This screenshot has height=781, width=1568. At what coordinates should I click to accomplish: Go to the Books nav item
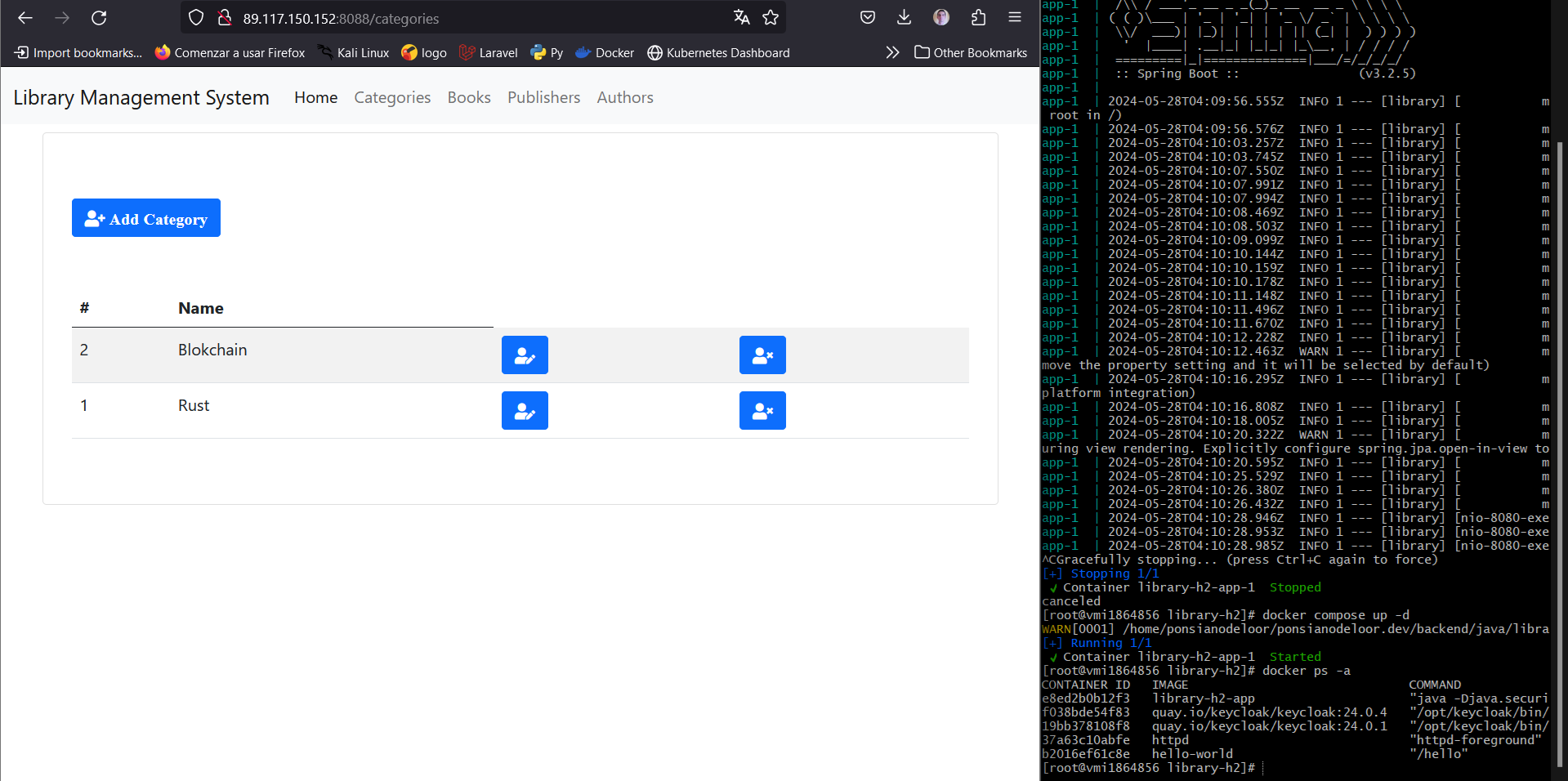click(x=469, y=98)
